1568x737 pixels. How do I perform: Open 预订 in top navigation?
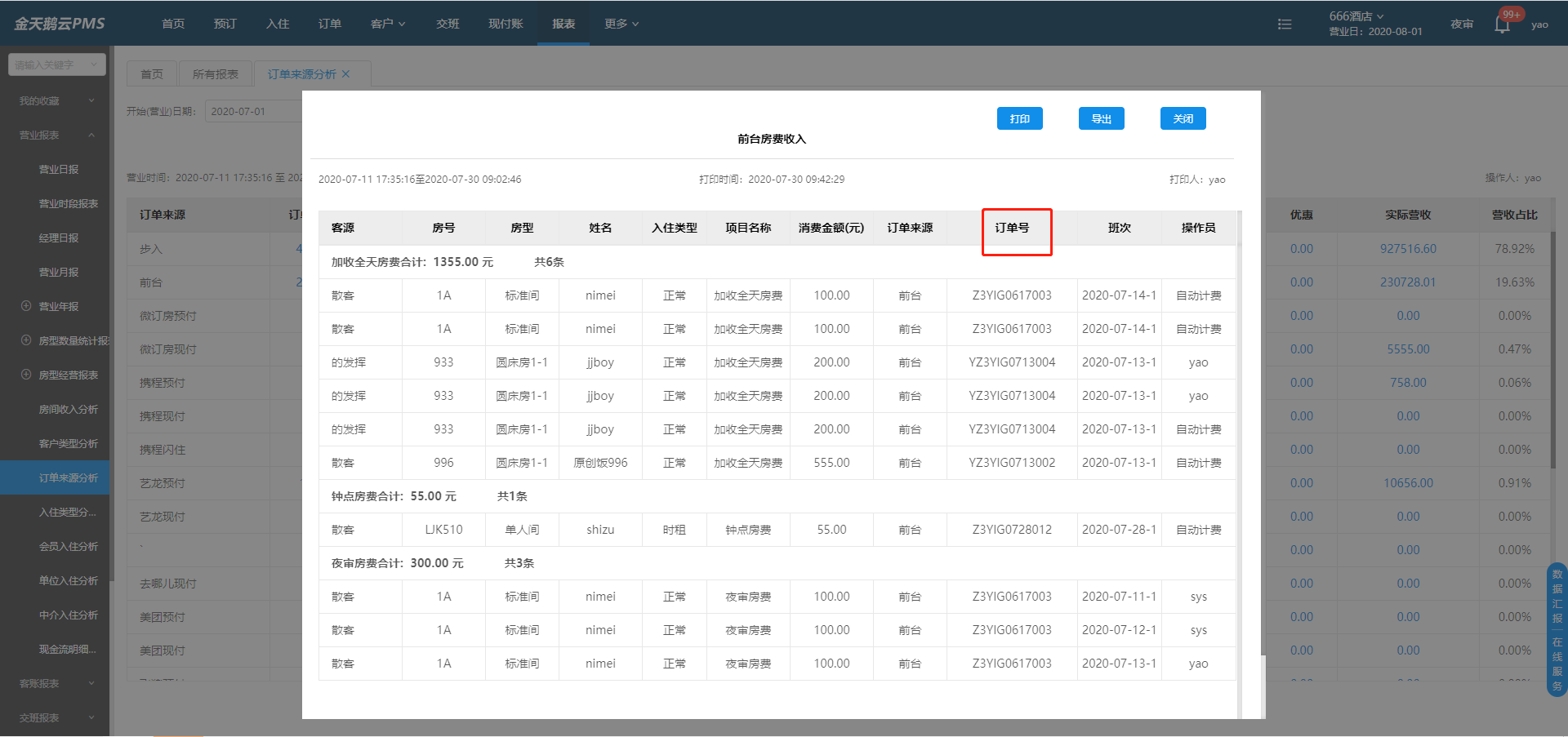click(225, 24)
